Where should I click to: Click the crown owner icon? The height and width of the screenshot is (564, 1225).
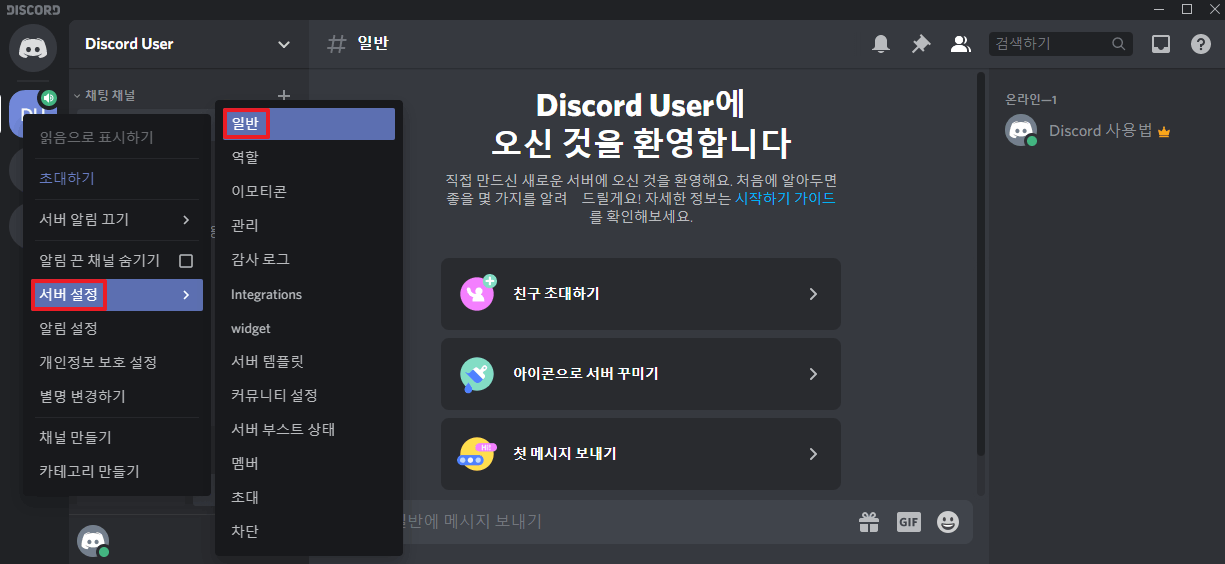tap(1164, 132)
